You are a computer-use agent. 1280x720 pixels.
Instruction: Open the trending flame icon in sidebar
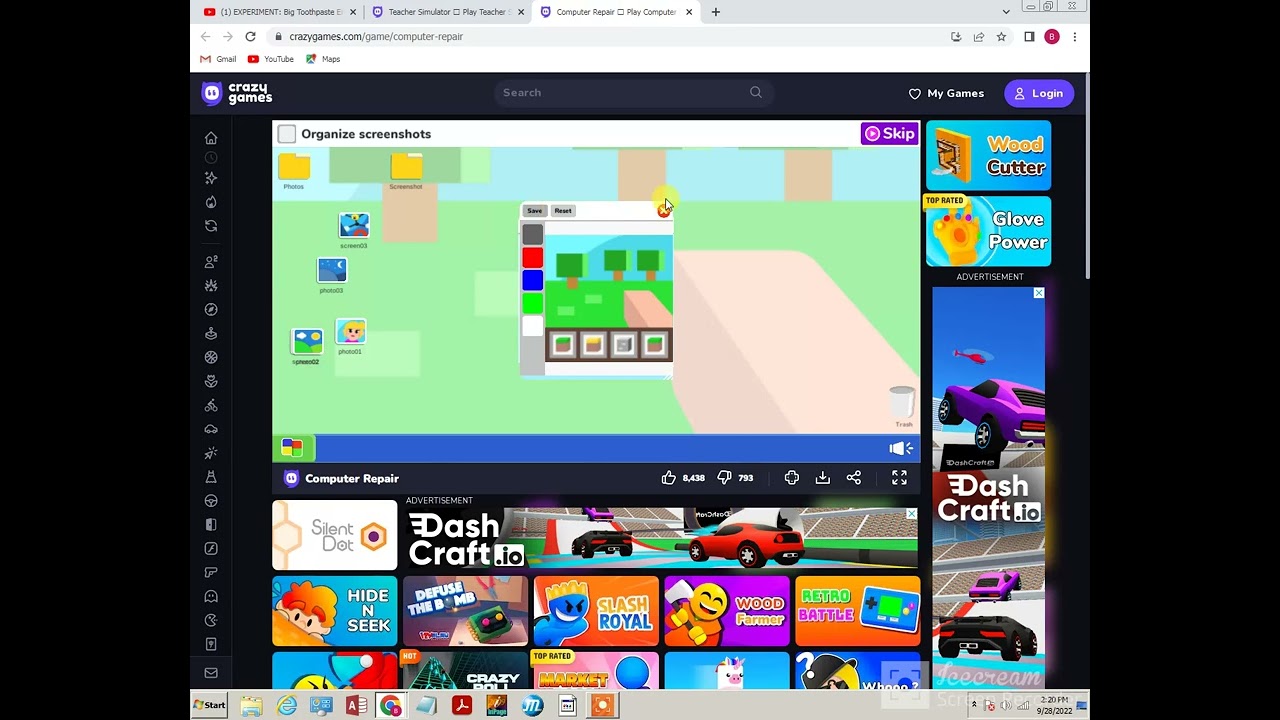[211, 202]
